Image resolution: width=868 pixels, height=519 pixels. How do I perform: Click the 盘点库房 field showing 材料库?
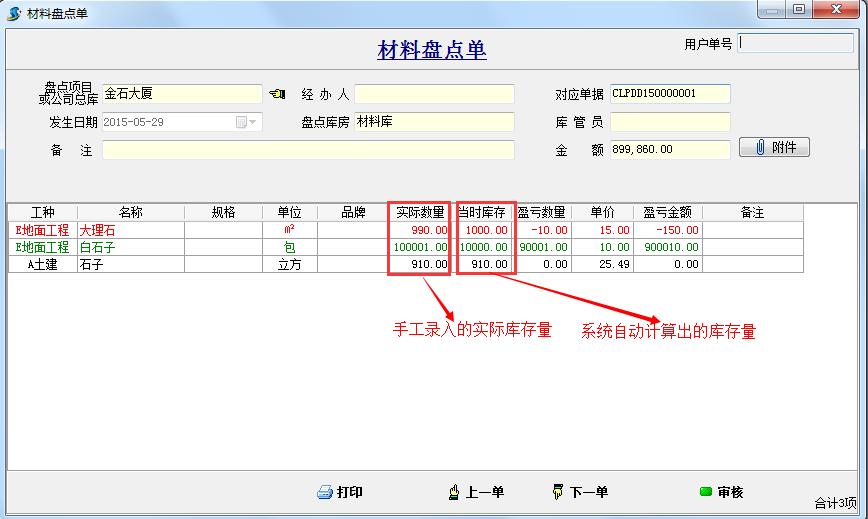coord(434,122)
